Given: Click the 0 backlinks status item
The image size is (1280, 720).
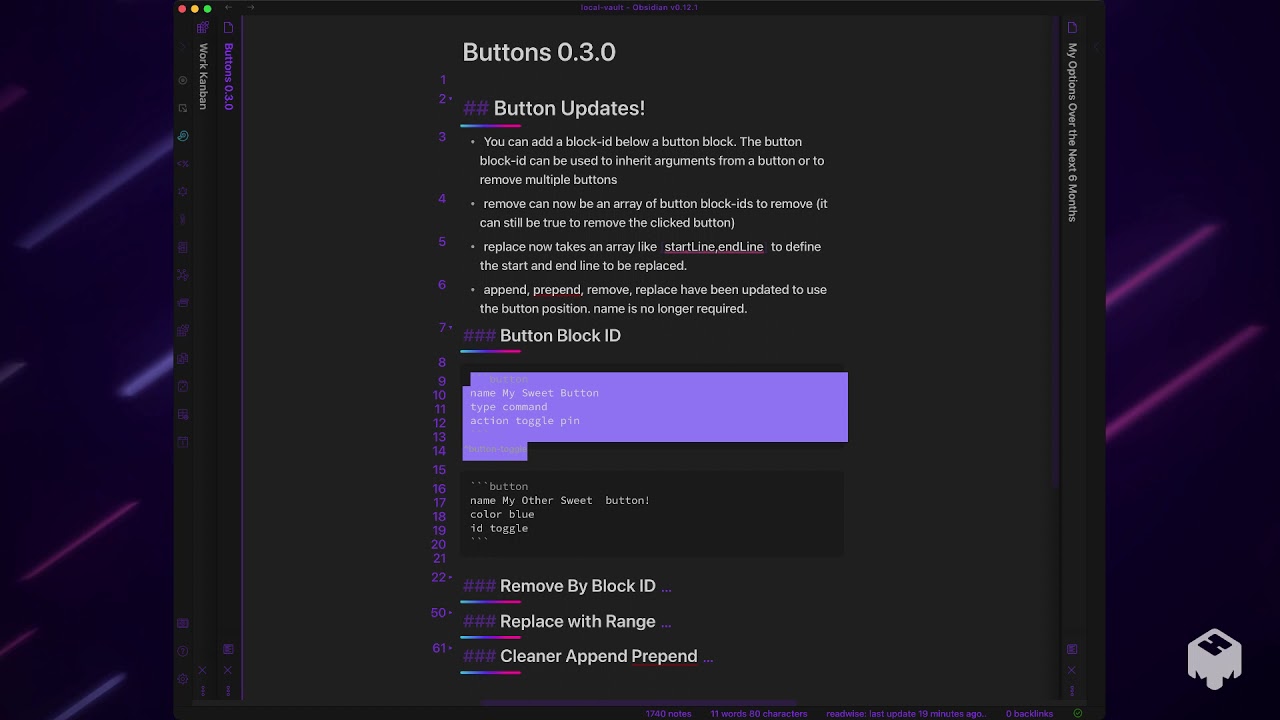Looking at the screenshot, I should click(1029, 714).
